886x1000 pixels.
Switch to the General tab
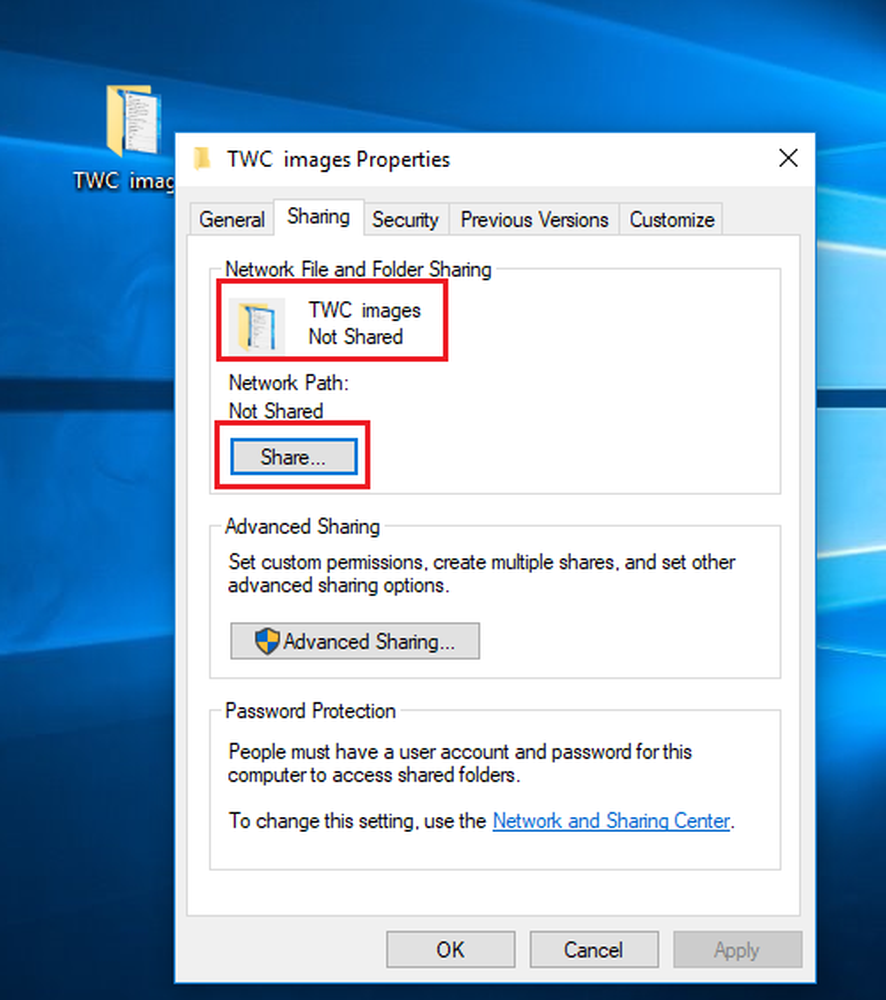click(x=232, y=220)
